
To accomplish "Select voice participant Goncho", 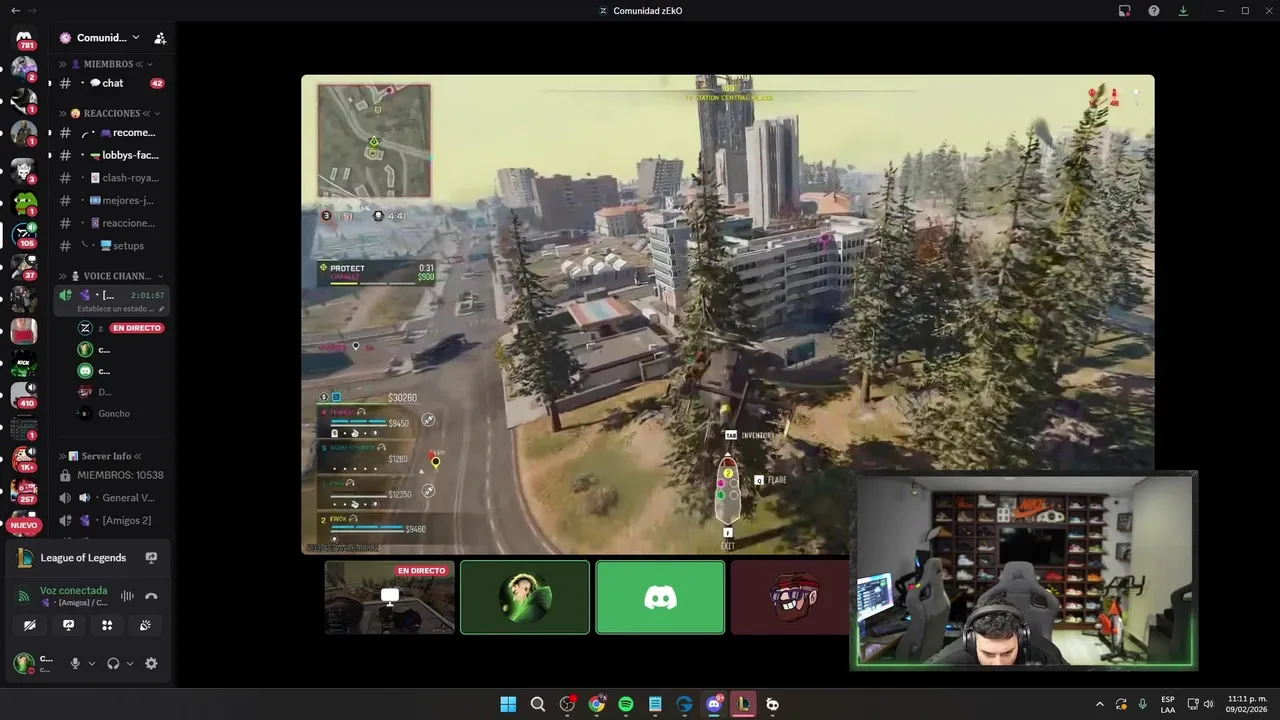I will click(111, 413).
